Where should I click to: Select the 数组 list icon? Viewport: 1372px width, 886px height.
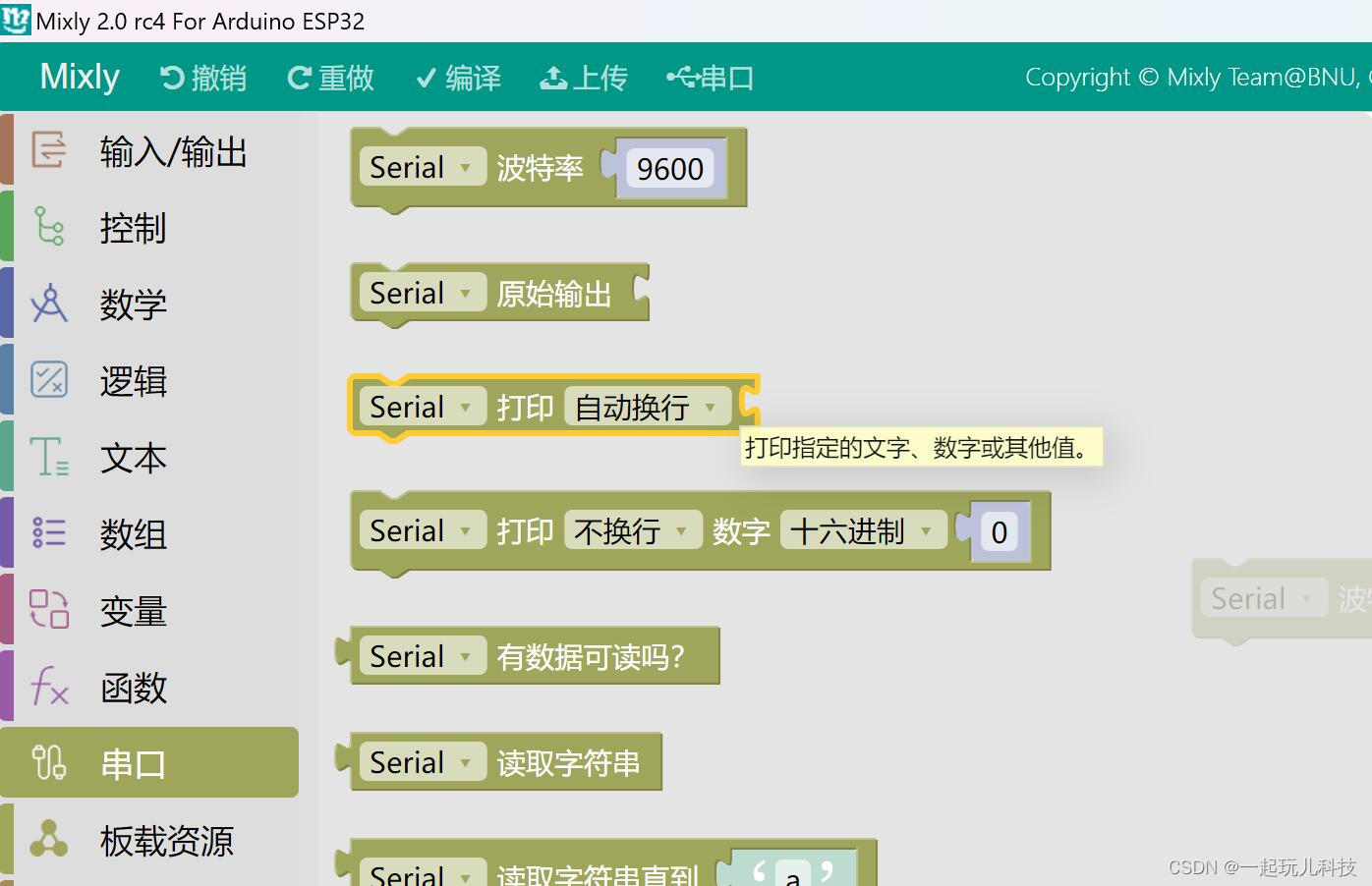click(x=48, y=533)
